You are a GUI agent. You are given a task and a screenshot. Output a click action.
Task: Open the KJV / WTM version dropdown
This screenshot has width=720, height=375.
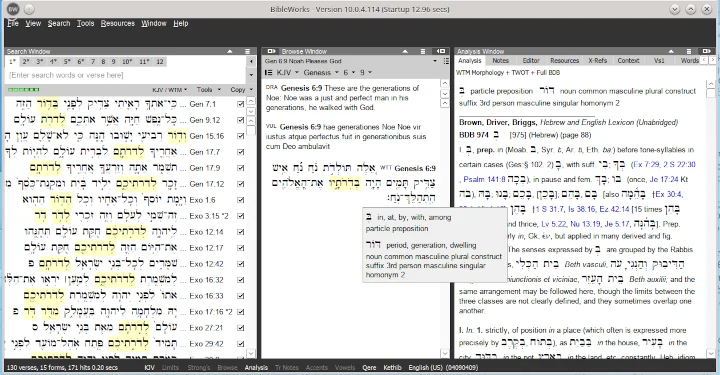click(x=169, y=90)
